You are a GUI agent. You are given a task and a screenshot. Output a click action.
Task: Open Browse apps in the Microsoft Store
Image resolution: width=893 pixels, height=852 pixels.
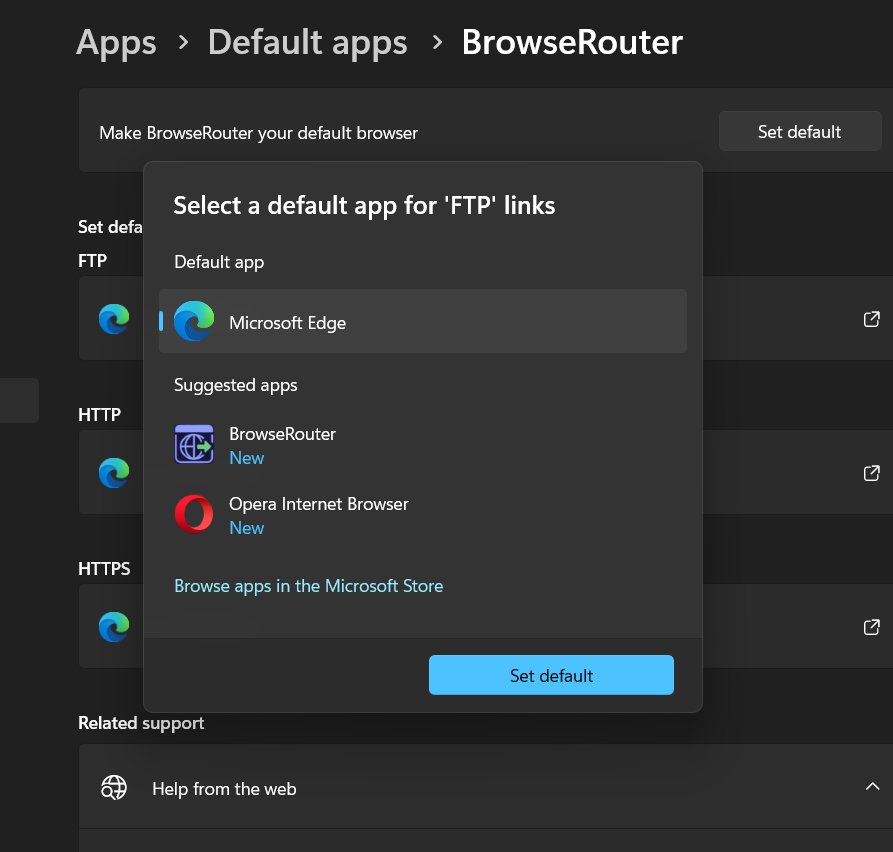[x=309, y=586]
